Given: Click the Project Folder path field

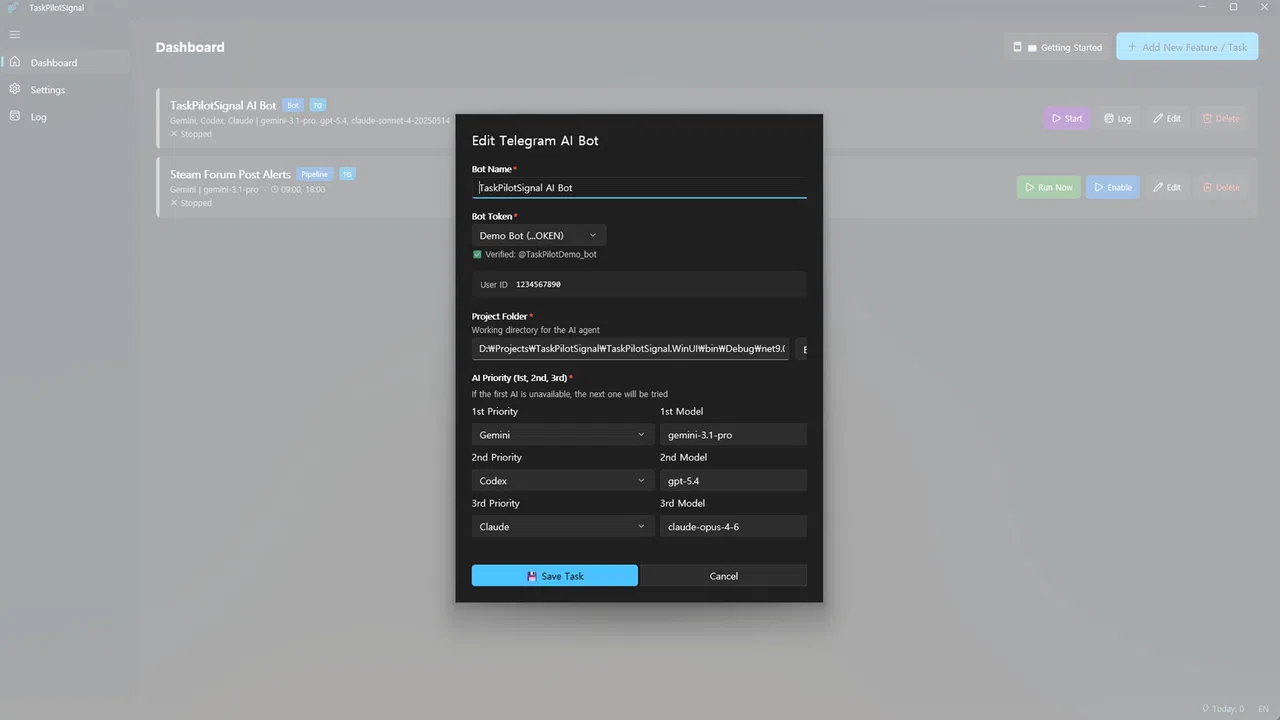Looking at the screenshot, I should click(630, 349).
